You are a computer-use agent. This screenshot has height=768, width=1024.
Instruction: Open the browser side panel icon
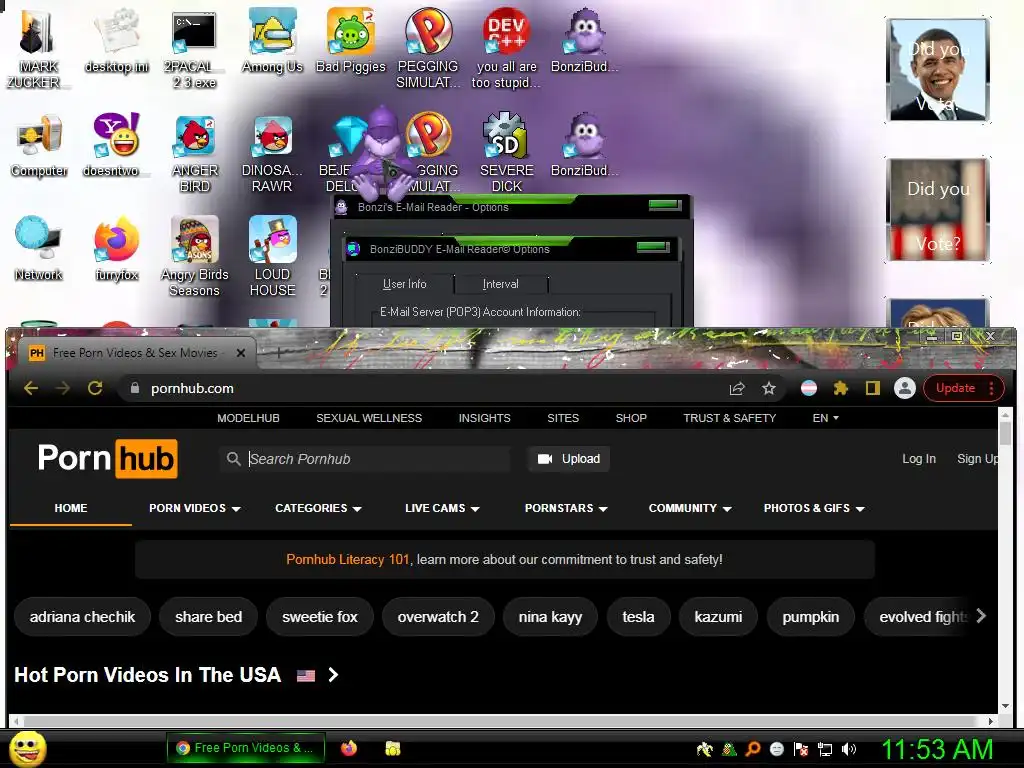click(872, 389)
